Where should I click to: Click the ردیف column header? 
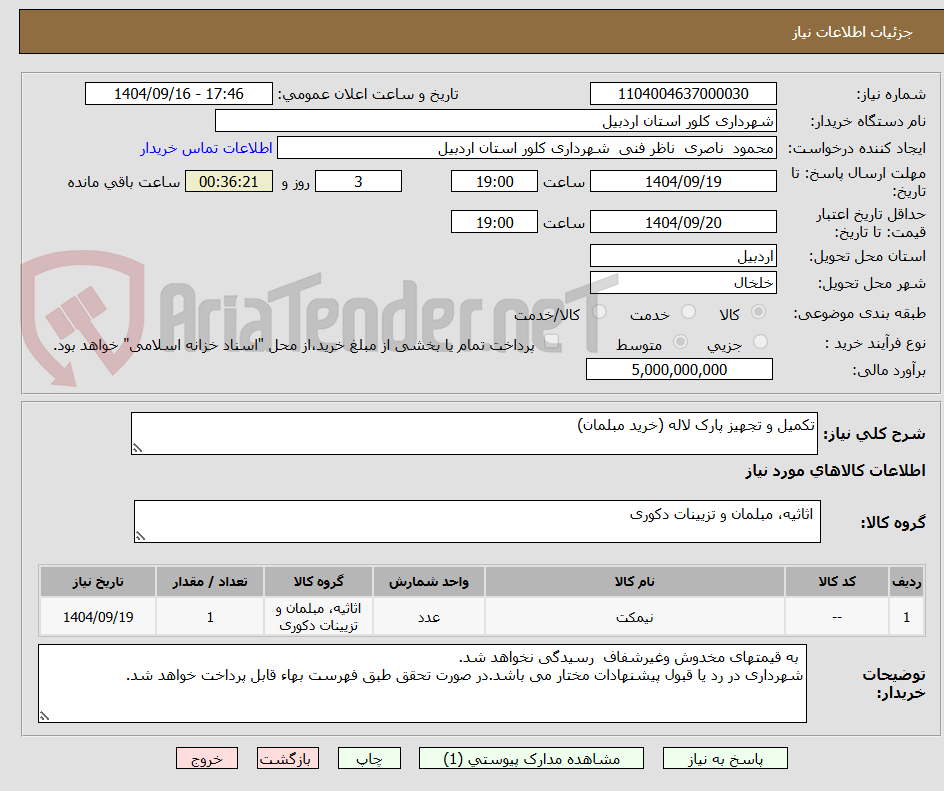point(906,582)
